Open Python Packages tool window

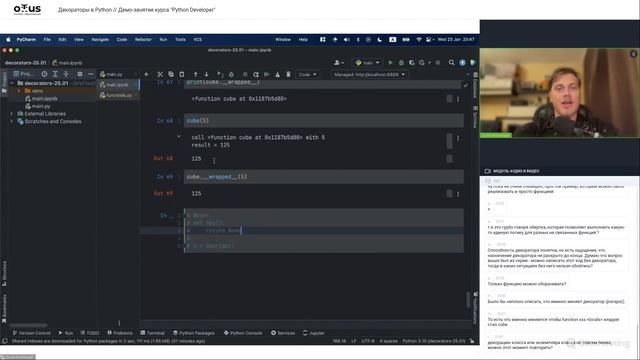193,333
